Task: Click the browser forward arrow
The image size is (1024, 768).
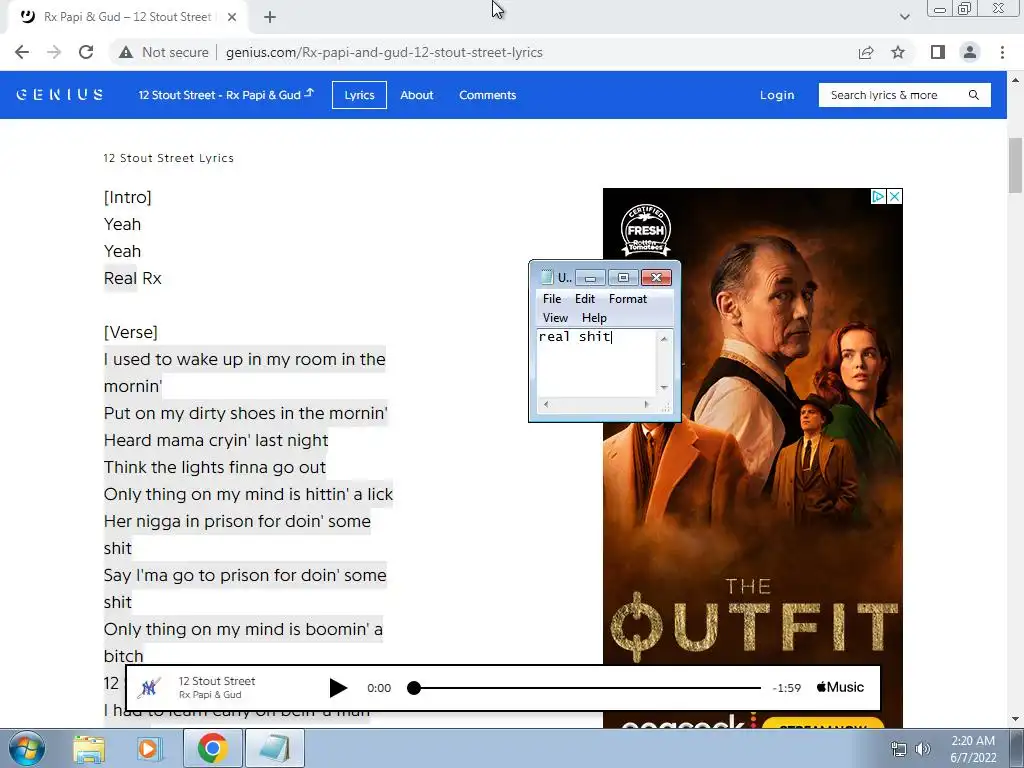Action: [x=54, y=52]
